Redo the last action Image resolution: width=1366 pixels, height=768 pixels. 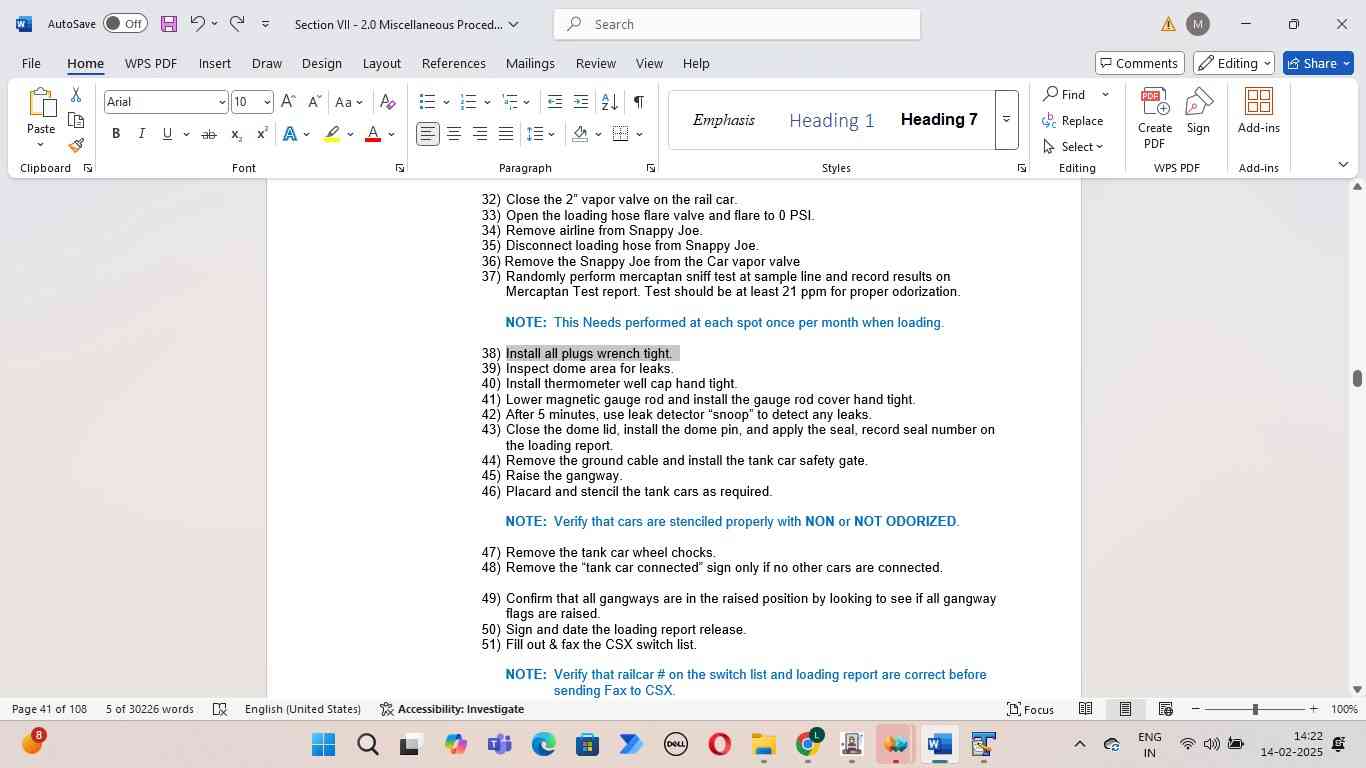click(x=237, y=23)
